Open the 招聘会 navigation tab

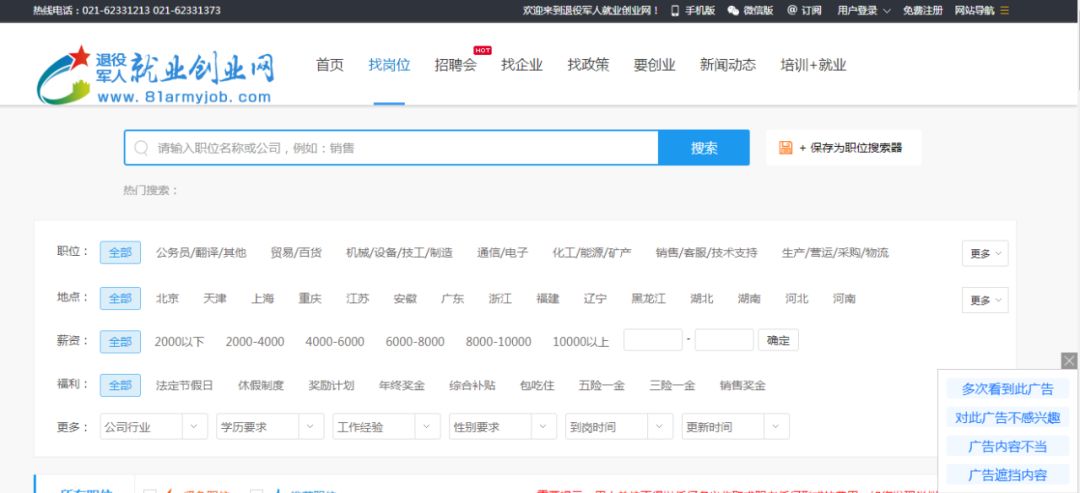455,65
